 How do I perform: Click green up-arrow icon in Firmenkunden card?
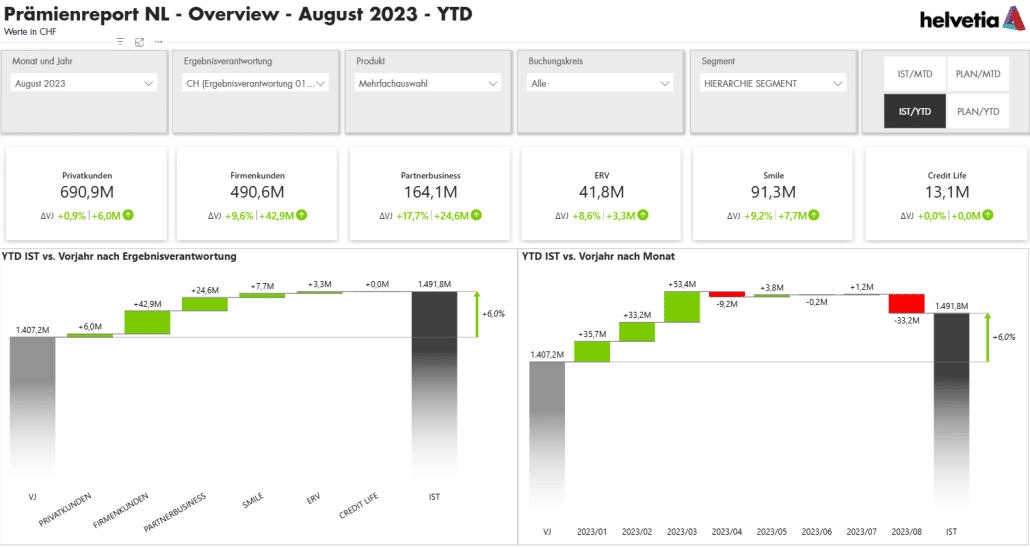pyautogui.click(x=301, y=215)
